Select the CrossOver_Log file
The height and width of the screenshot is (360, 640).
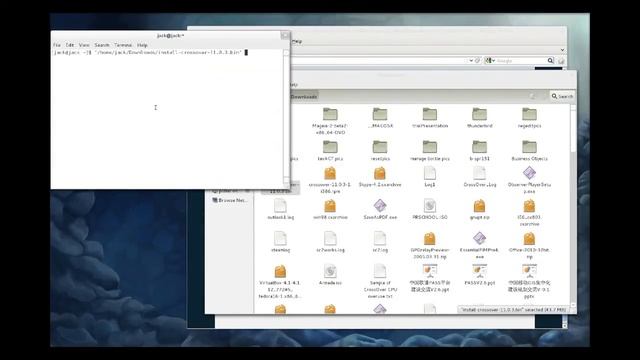coord(480,177)
